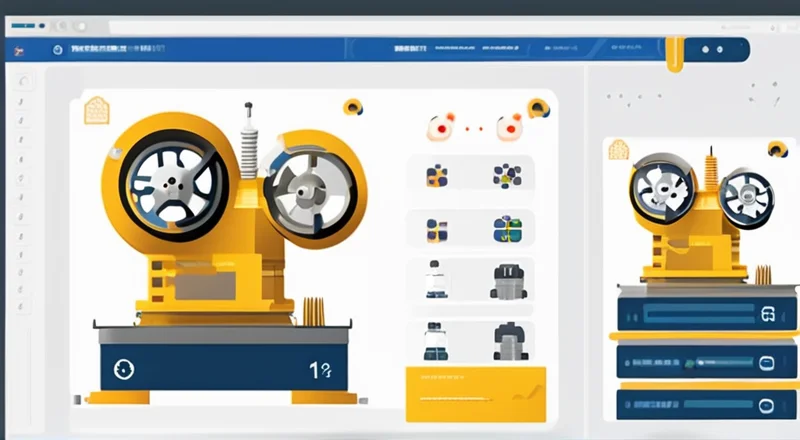Click the yellow ring icon above the large machine
The height and width of the screenshot is (440, 800).
[x=352, y=106]
